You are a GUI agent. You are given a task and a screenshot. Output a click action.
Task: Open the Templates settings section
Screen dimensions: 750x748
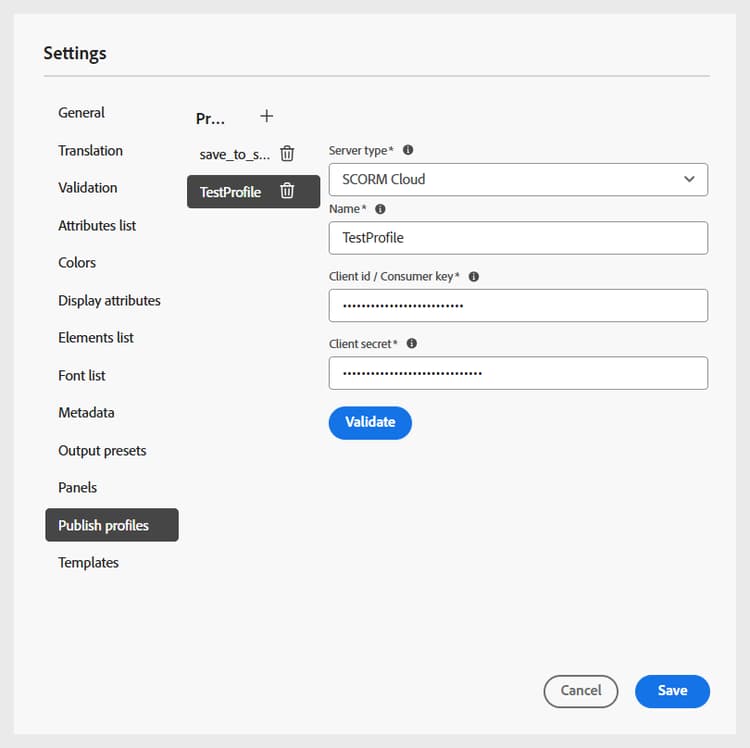(x=88, y=563)
